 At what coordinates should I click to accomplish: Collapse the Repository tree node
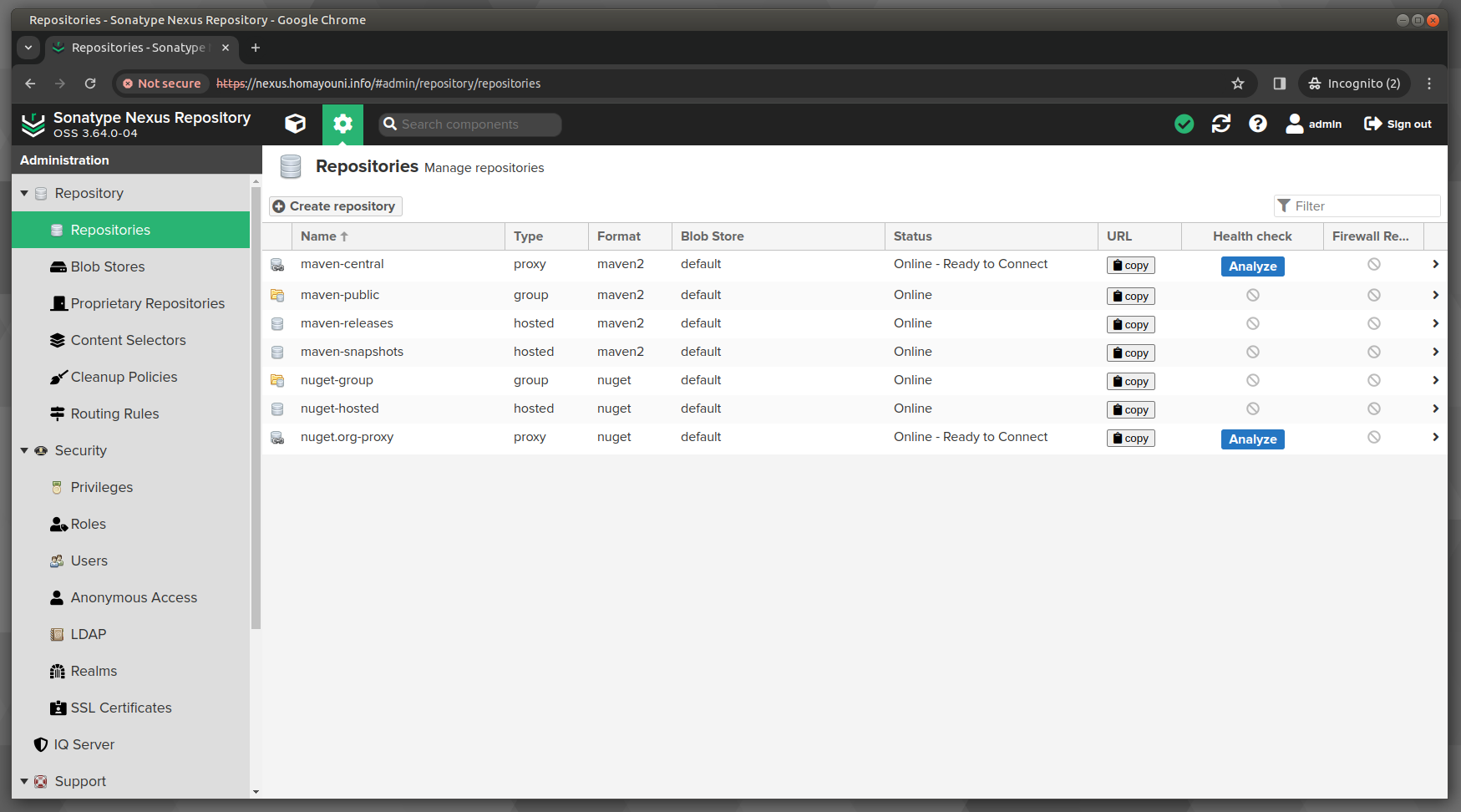[24, 193]
